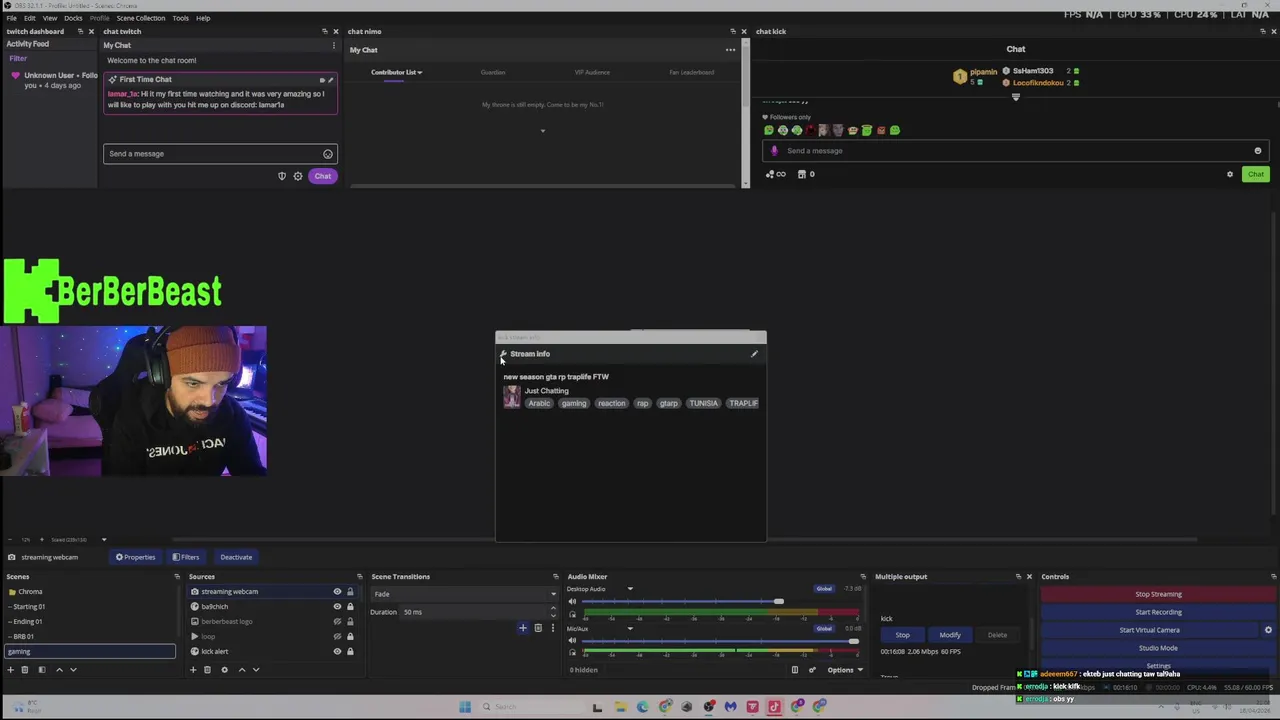The image size is (1280, 720).
Task: Open the File menu
Action: [11, 18]
